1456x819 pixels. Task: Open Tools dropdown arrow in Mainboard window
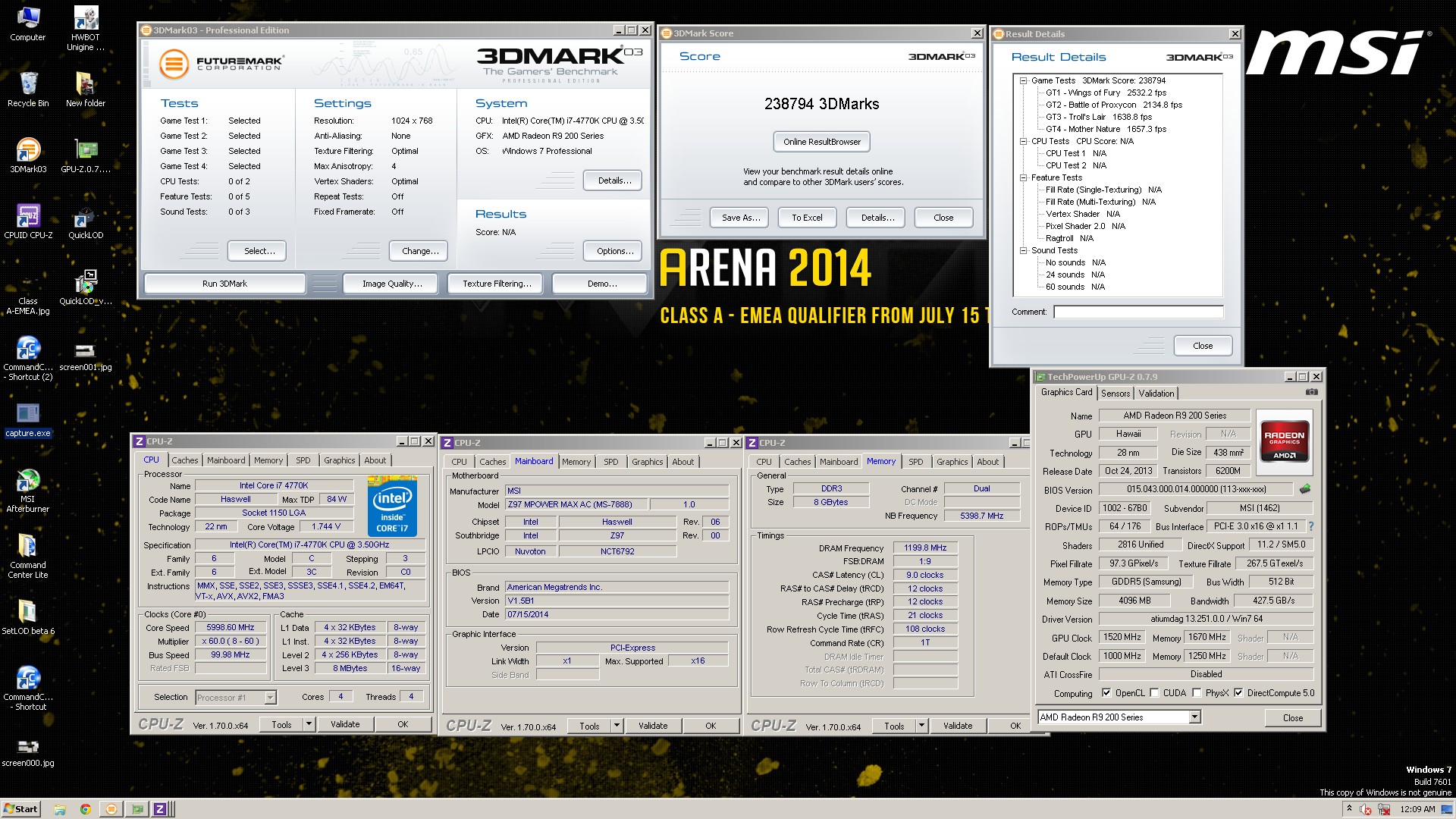coord(617,726)
